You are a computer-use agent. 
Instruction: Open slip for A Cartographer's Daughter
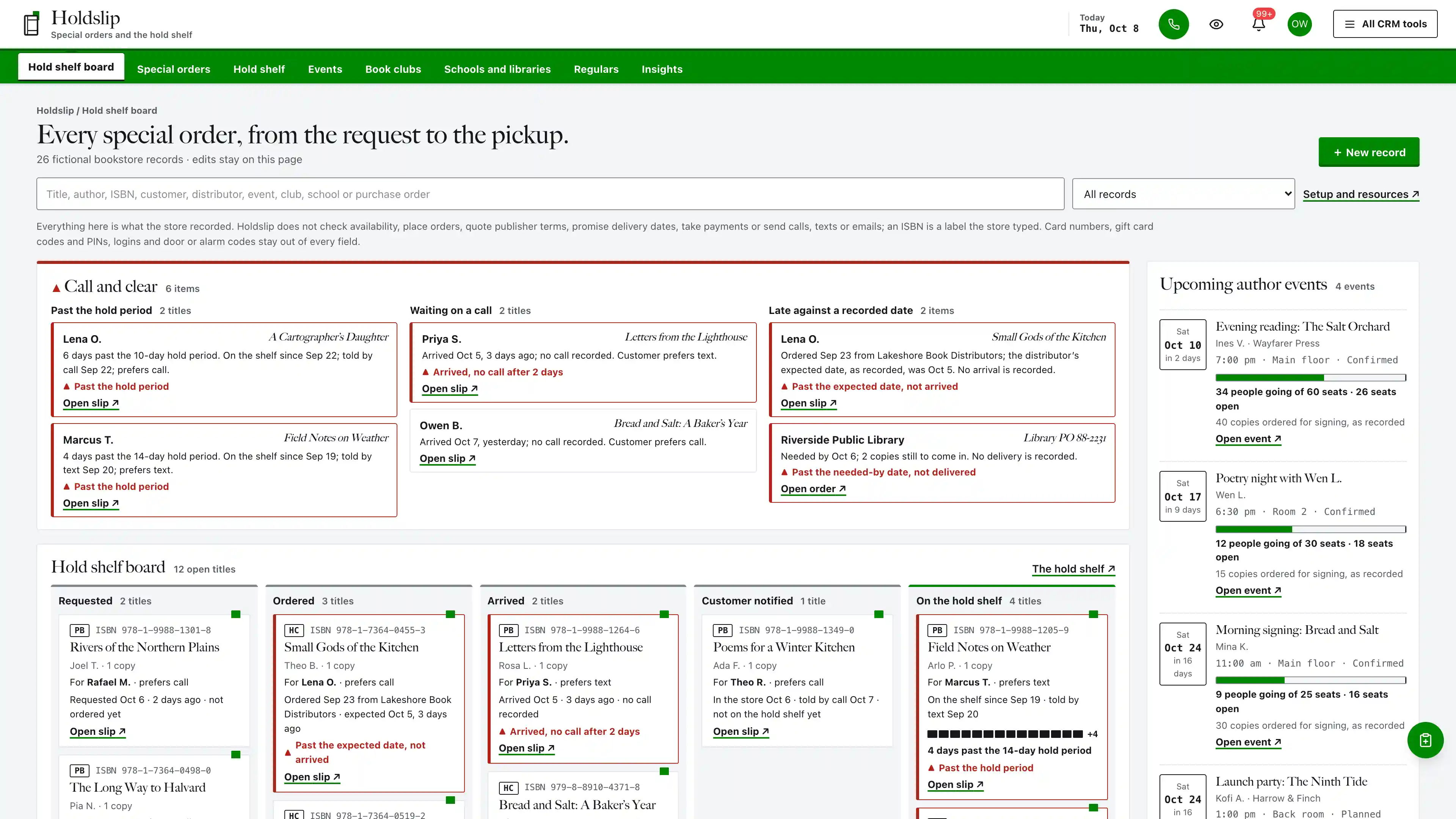click(x=91, y=403)
